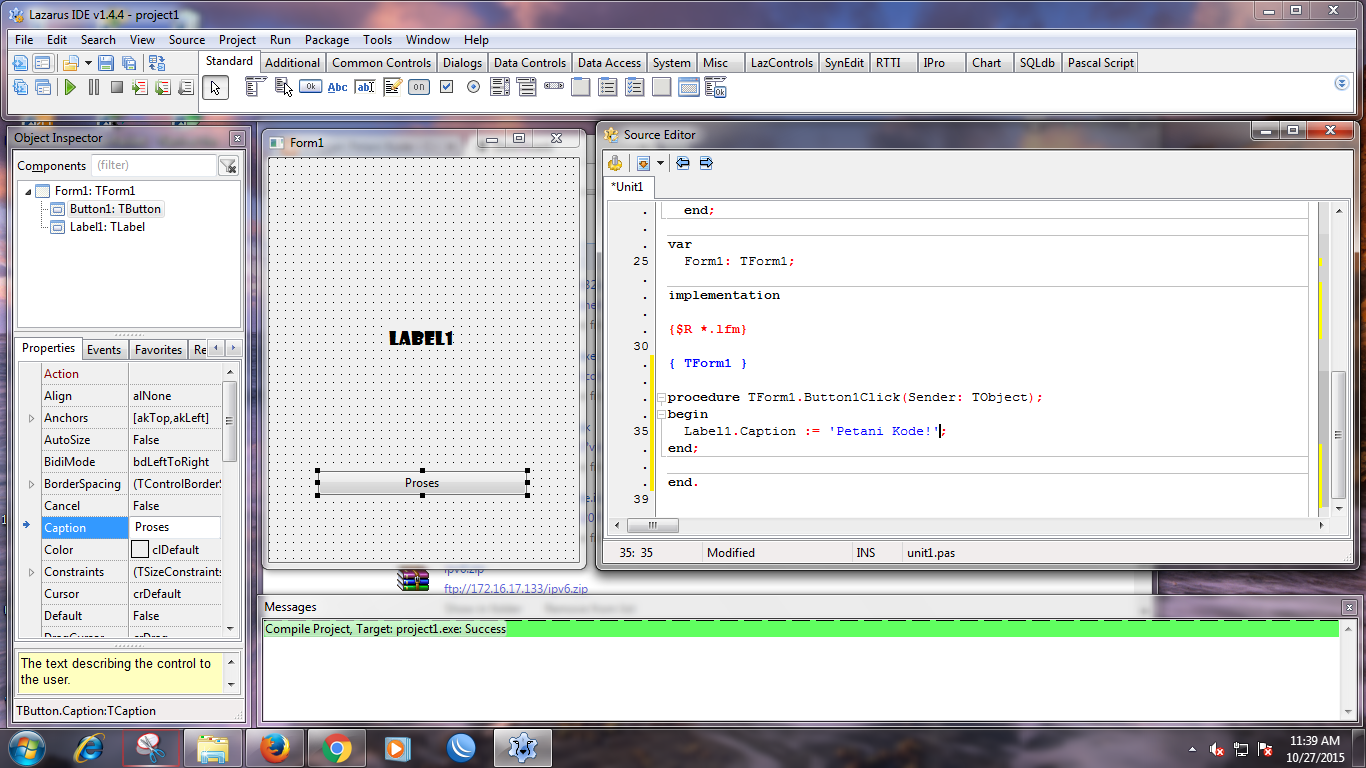
Task: Click the yellow gear icon in the Source Editor
Action: click(617, 163)
